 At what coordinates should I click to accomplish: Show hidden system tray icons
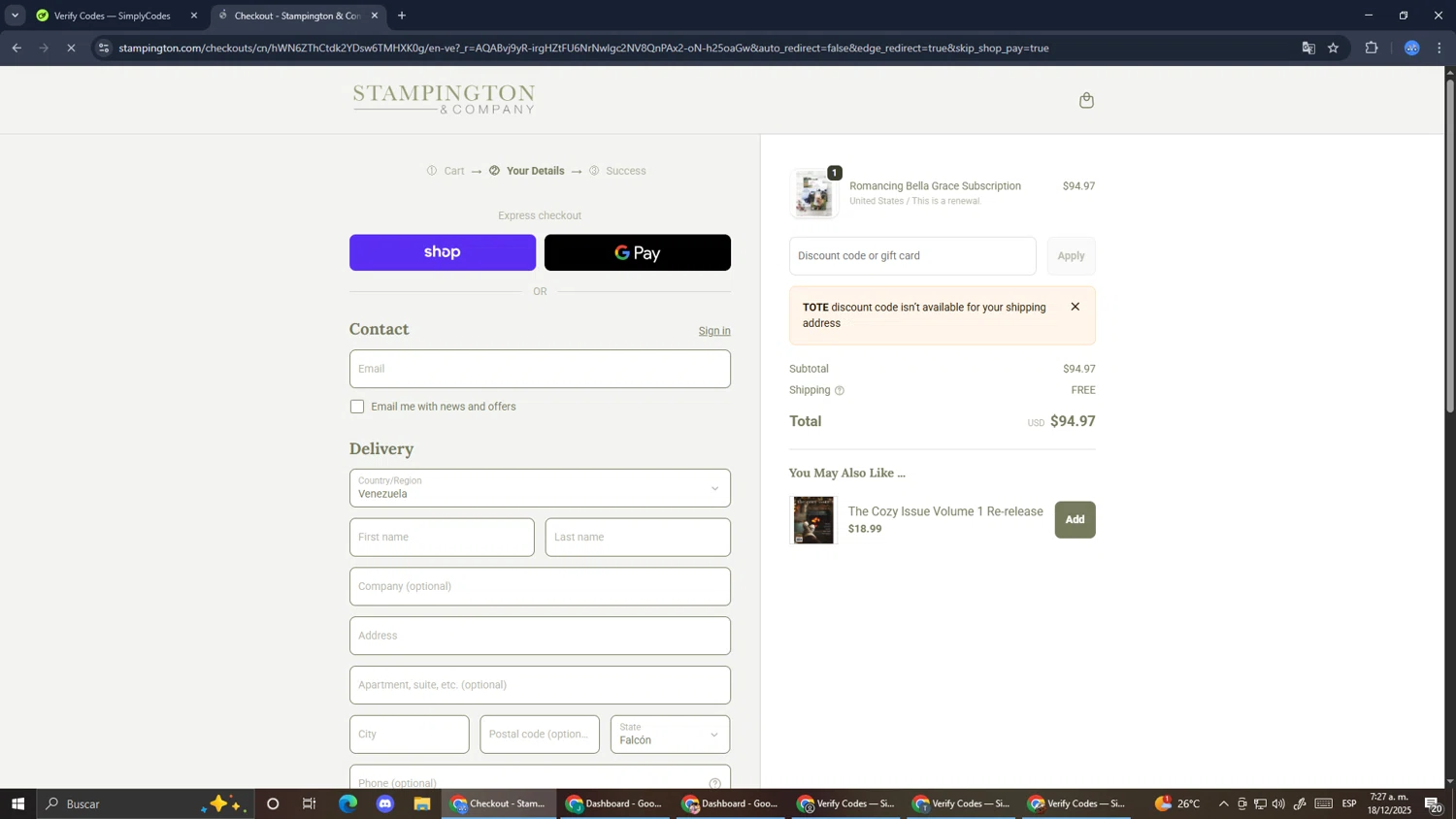(1223, 804)
